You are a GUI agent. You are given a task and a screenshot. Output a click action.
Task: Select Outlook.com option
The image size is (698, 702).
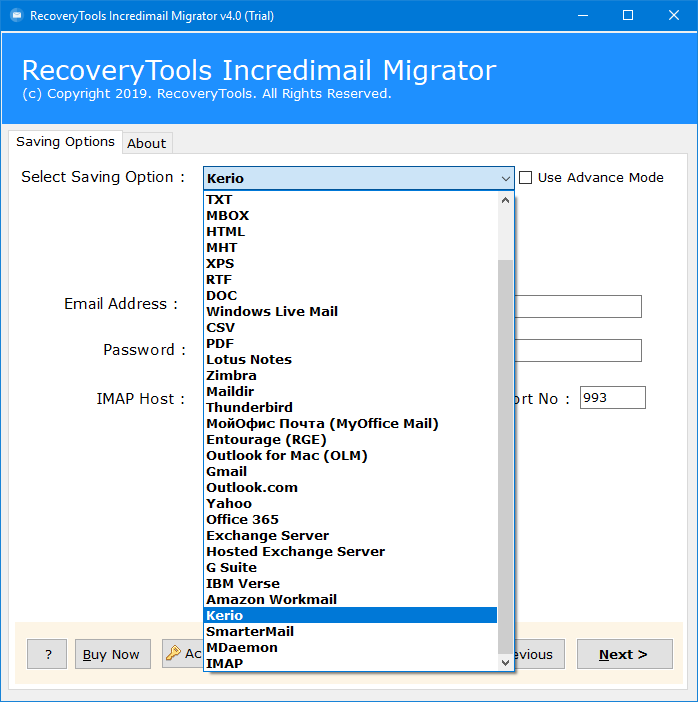click(x=351, y=488)
